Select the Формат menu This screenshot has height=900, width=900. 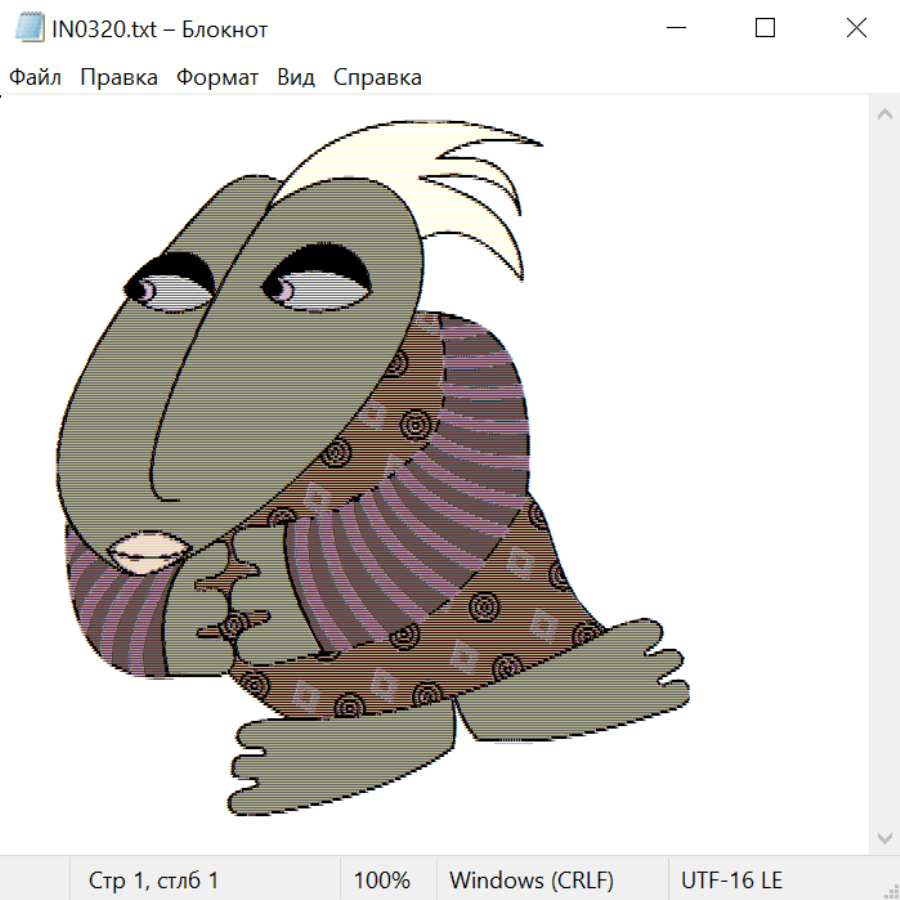coord(217,78)
